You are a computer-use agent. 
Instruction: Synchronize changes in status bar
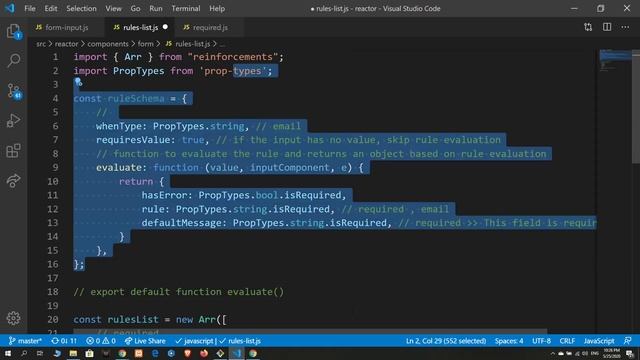(64, 341)
